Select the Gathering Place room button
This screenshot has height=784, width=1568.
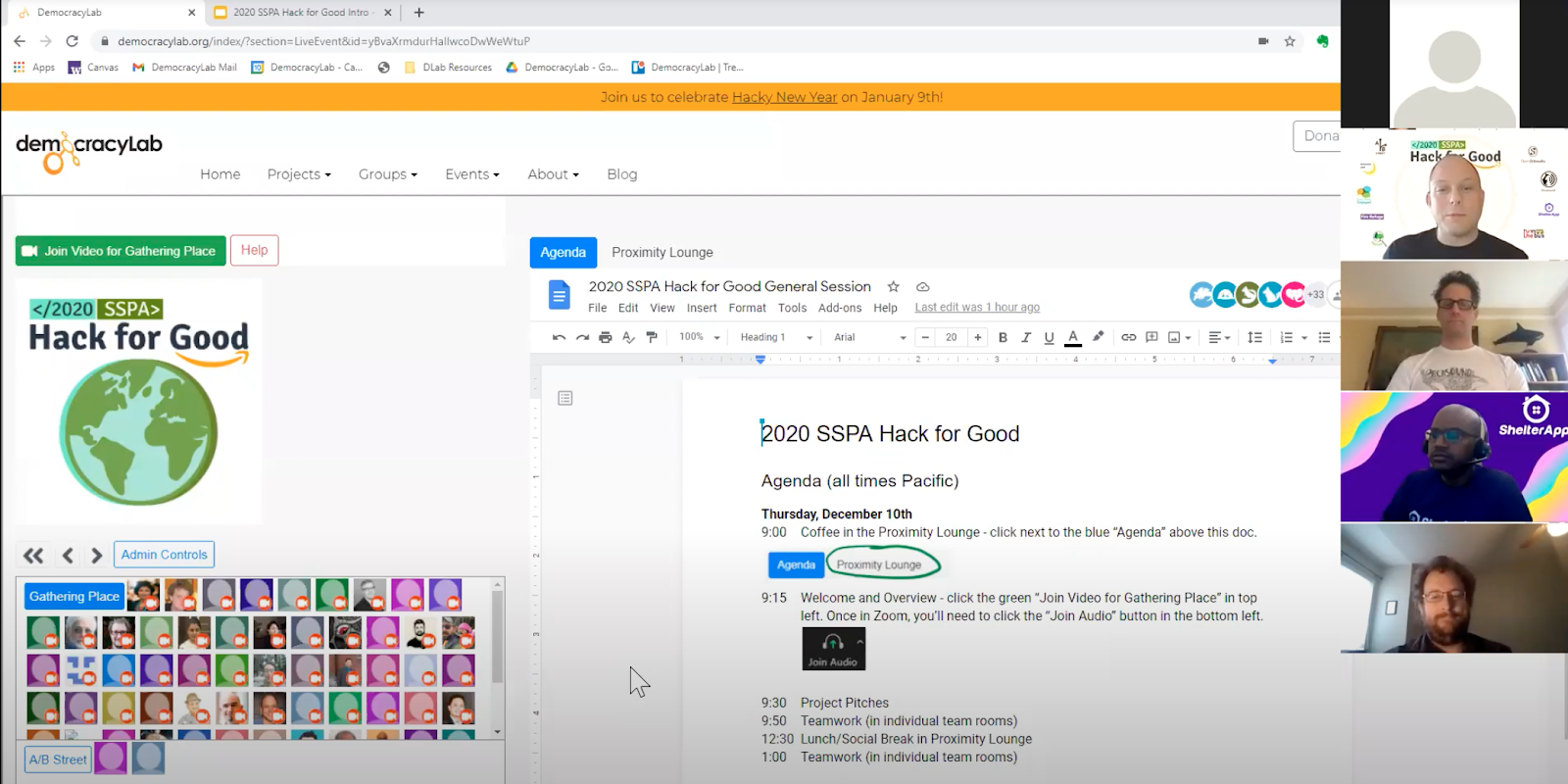pyautogui.click(x=74, y=596)
